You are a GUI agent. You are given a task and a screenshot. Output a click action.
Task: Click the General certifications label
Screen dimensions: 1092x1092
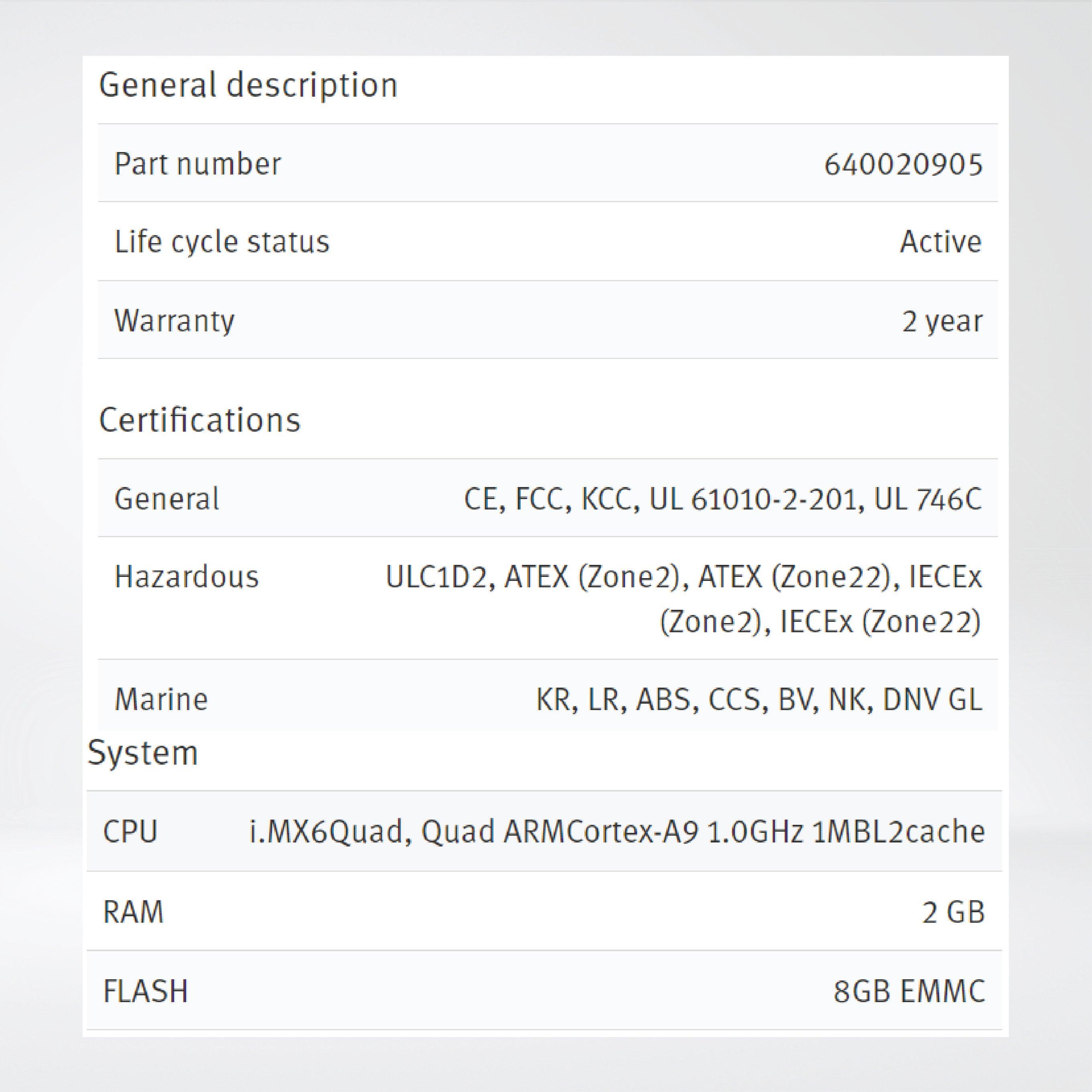coord(166,499)
